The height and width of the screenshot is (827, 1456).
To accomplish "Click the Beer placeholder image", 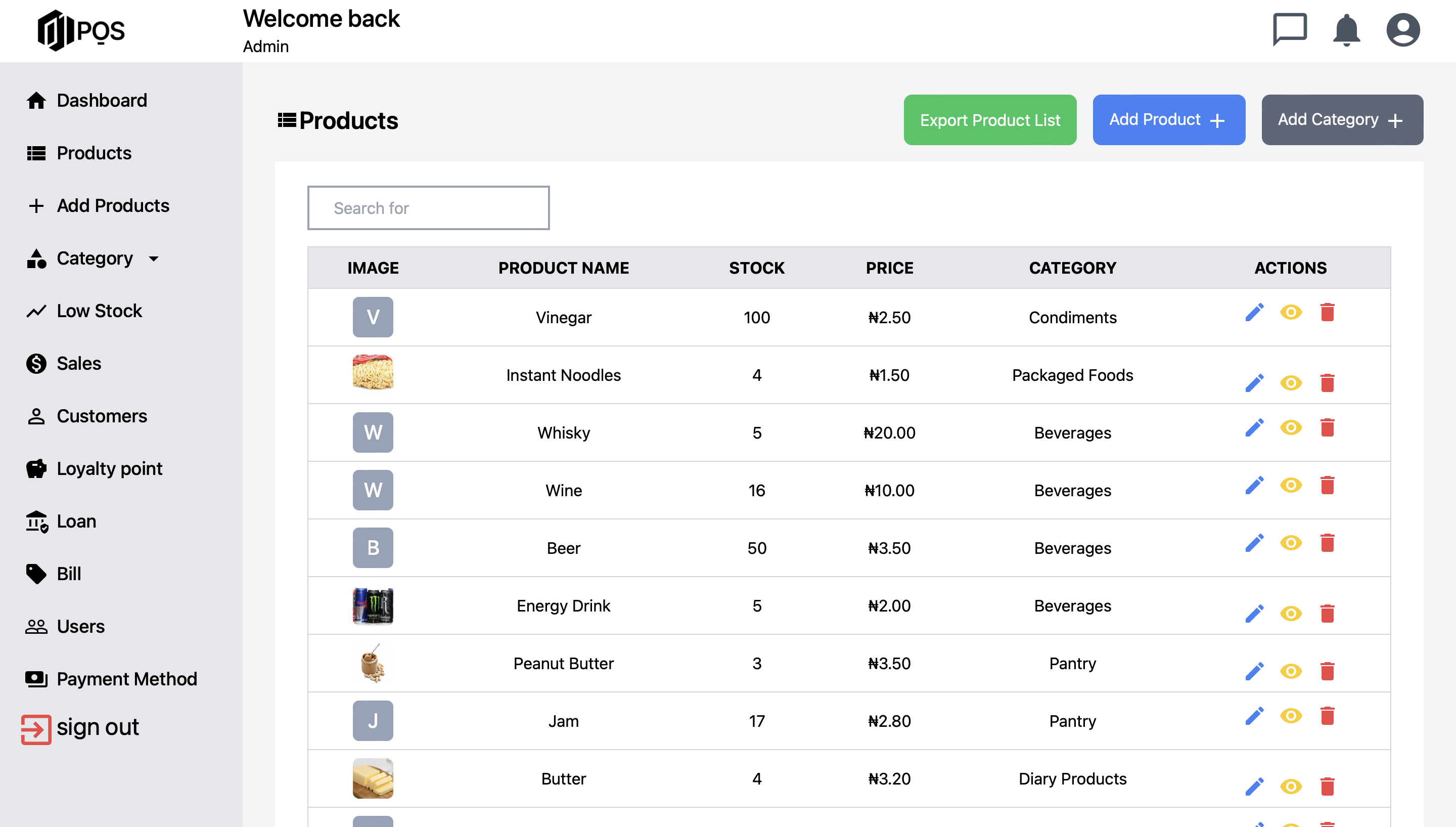I will coord(373,548).
